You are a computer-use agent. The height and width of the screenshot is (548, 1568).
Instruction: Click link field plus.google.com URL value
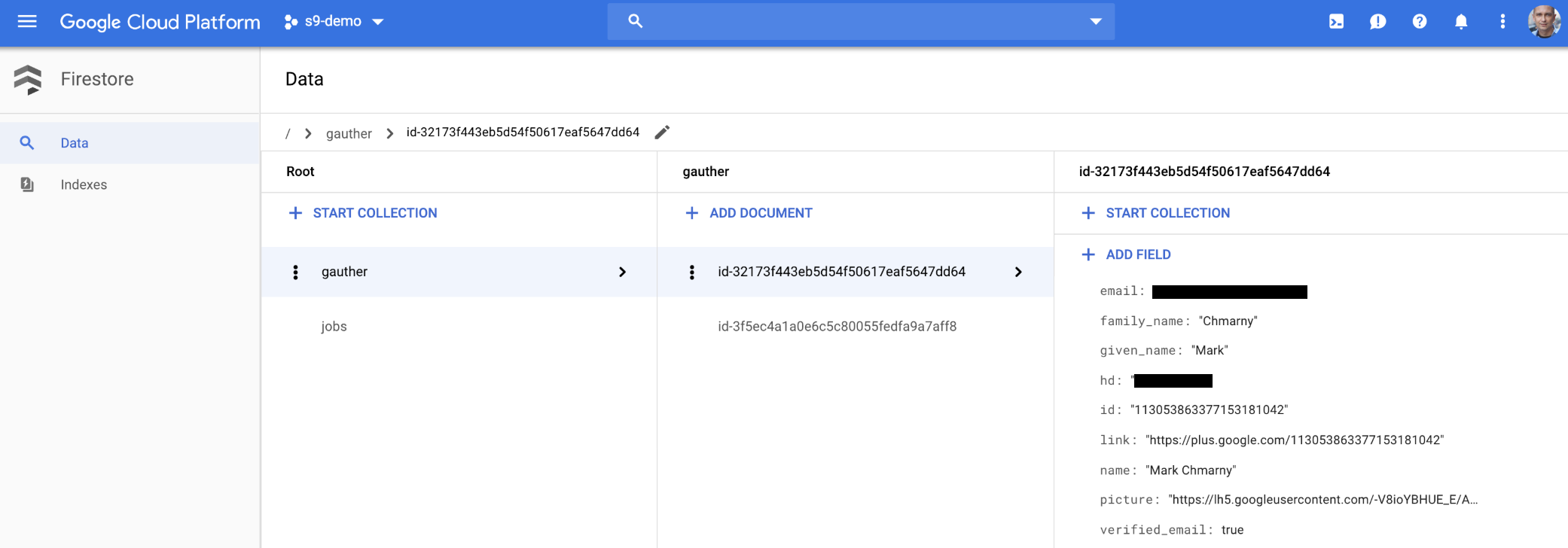(1295, 440)
